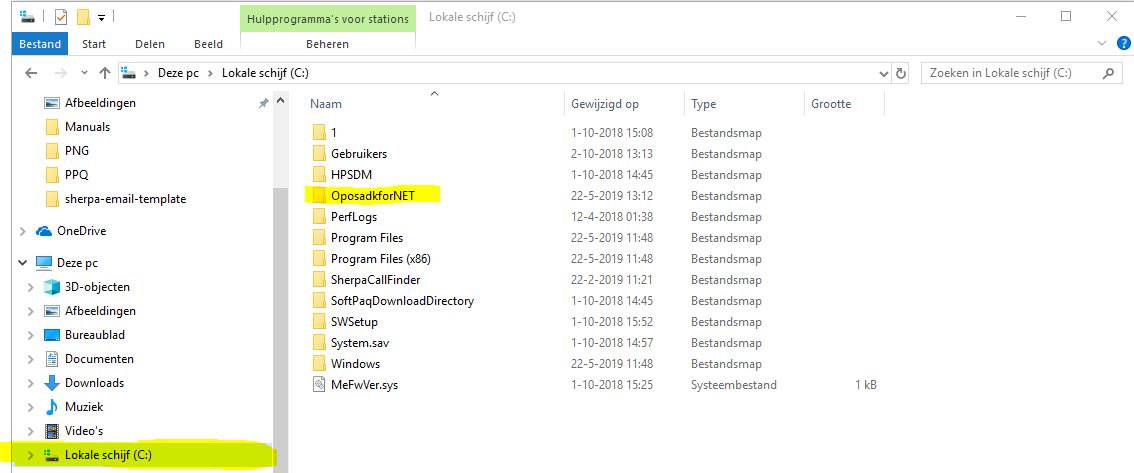Open the Bestand menu tab
The image size is (1134, 473).
point(40,44)
